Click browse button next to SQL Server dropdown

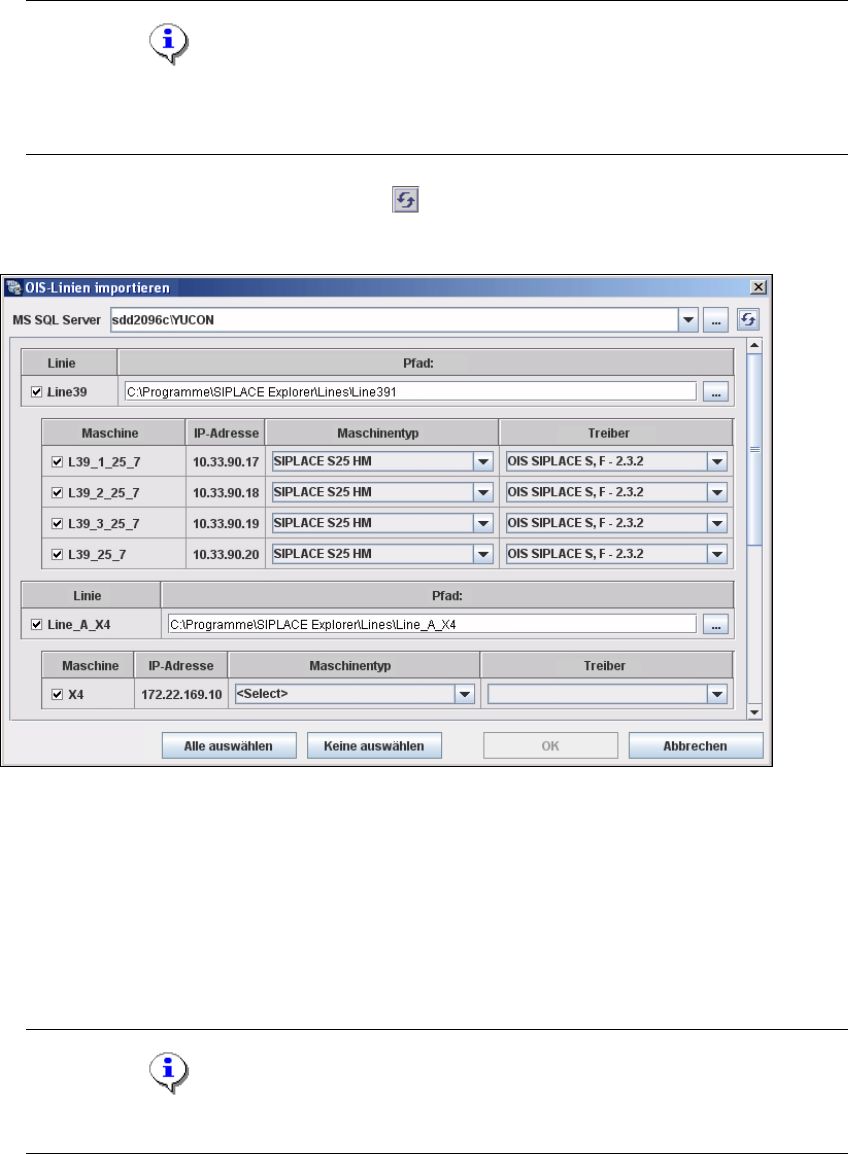[x=716, y=320]
